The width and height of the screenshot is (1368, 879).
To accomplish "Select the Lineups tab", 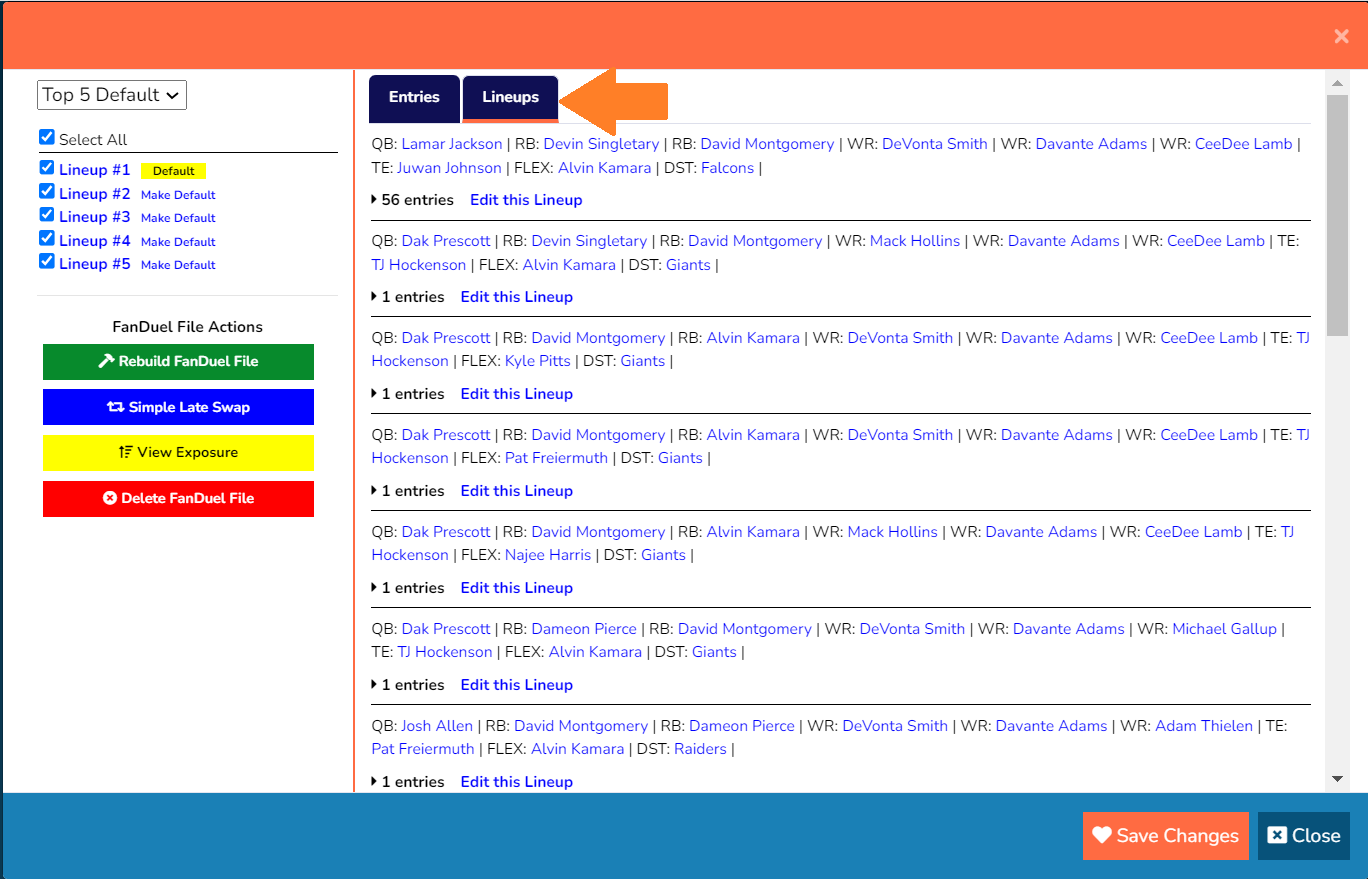I will pyautogui.click(x=510, y=98).
